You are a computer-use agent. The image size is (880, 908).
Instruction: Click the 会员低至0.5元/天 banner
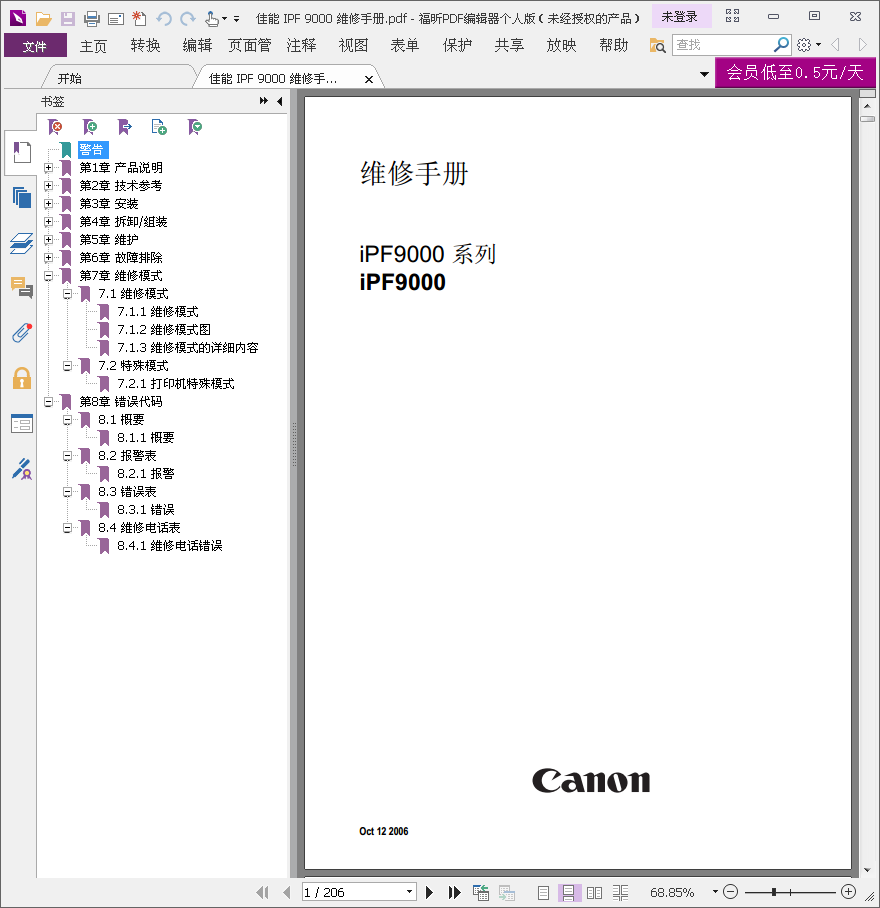pos(795,72)
